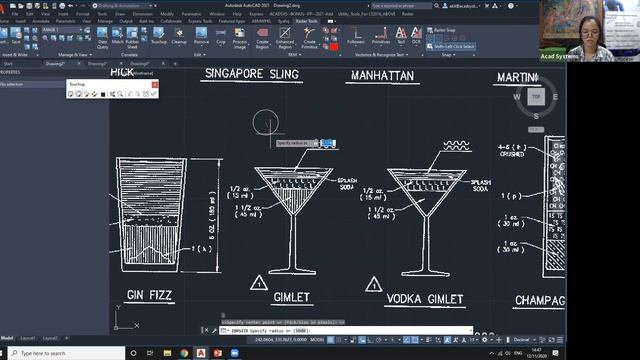Image resolution: width=640 pixels, height=360 pixels.
Task: Click the new drawing tab plus button
Action: click(x=176, y=64)
